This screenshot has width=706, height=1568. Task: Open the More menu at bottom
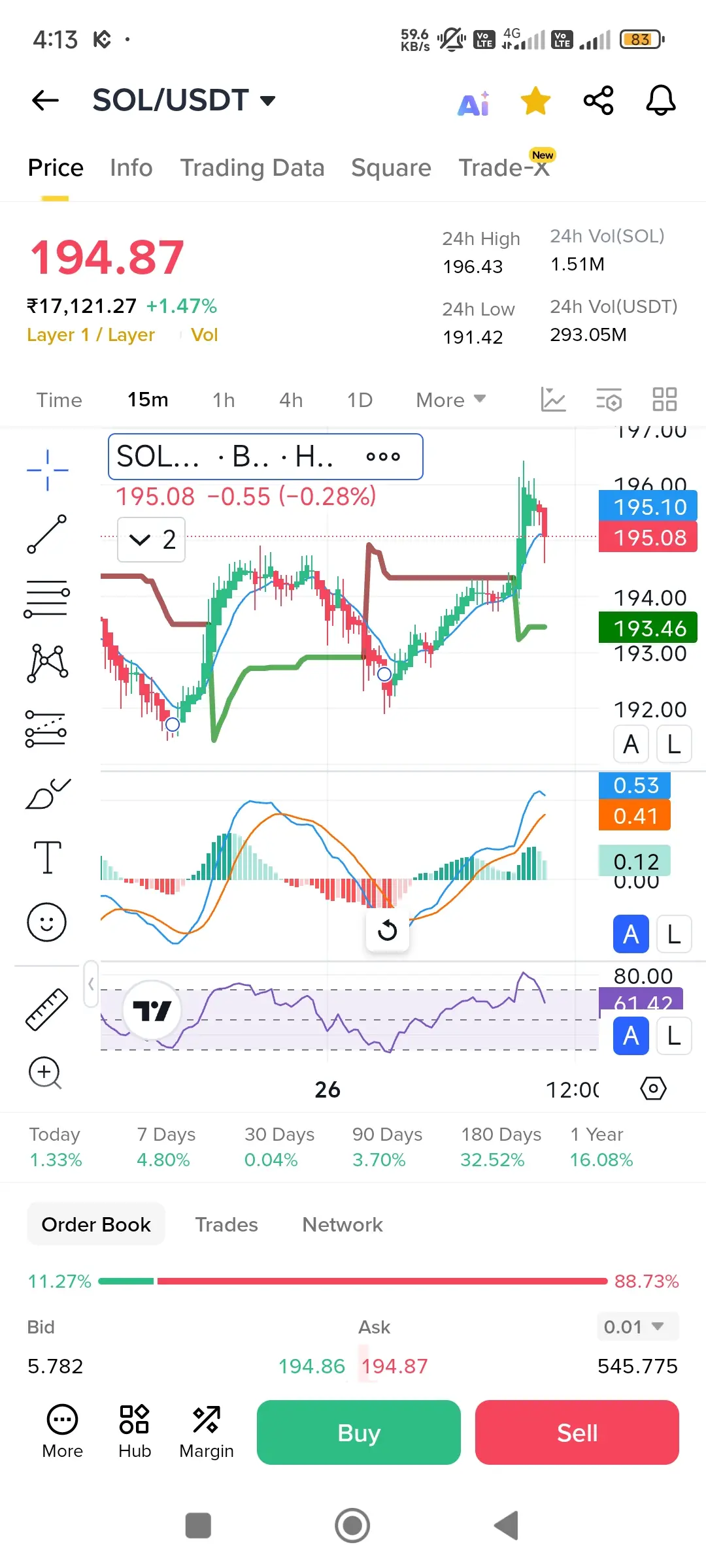click(x=62, y=1431)
